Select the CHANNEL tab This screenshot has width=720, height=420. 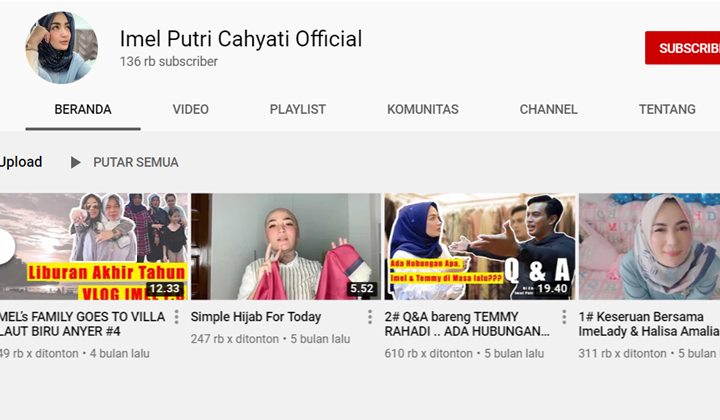point(548,109)
